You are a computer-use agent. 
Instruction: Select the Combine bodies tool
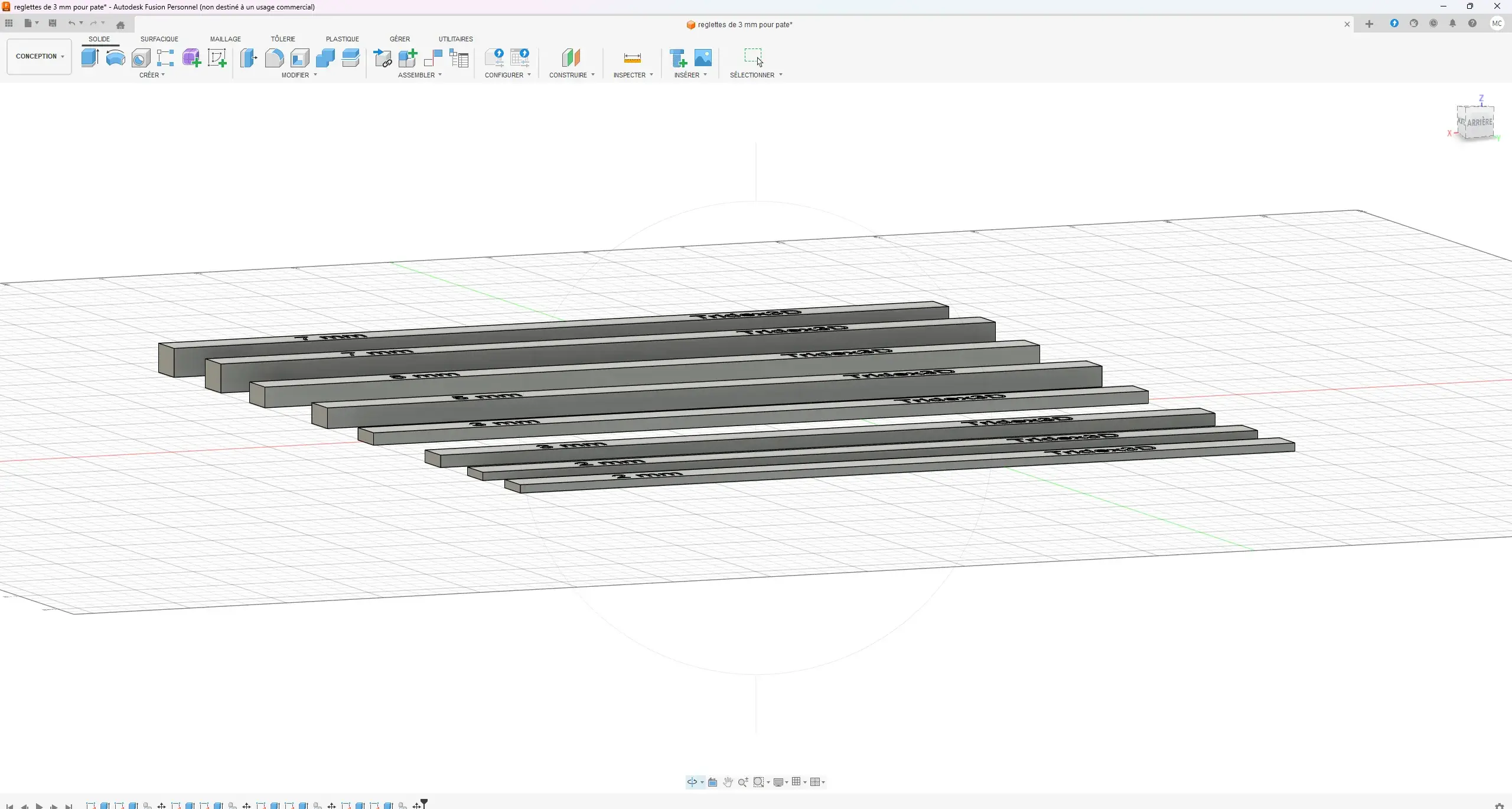pos(325,58)
